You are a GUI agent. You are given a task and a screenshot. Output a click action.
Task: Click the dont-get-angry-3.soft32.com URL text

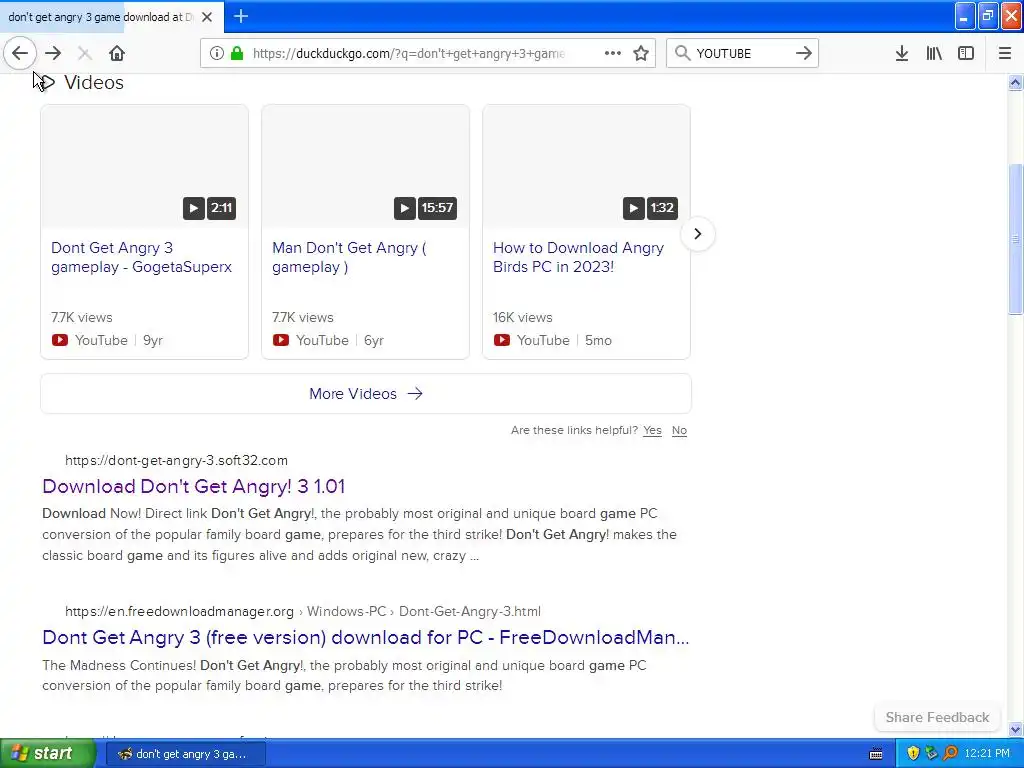coord(176,460)
